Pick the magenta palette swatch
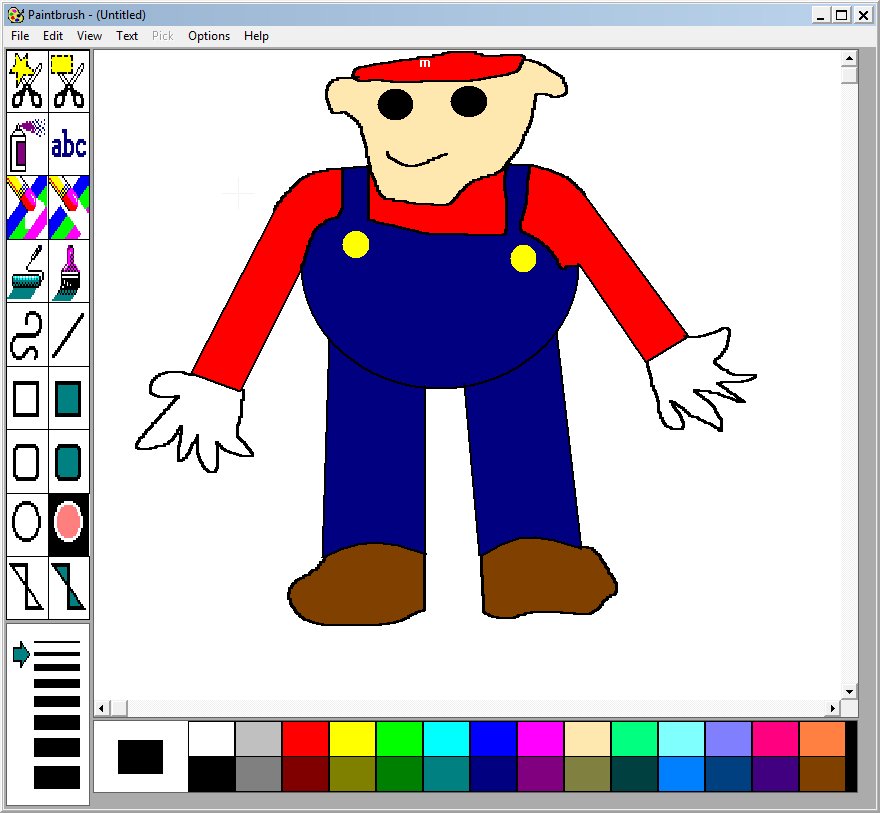 540,739
